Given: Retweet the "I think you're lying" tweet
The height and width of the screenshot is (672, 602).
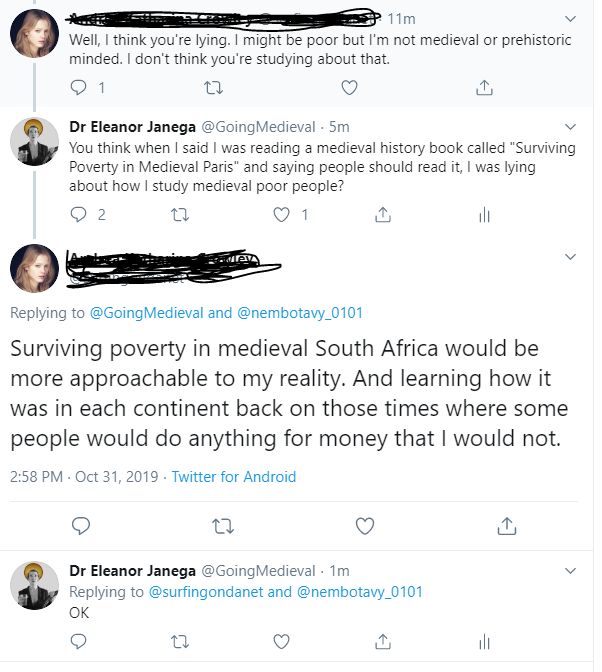Looking at the screenshot, I should point(213,88).
